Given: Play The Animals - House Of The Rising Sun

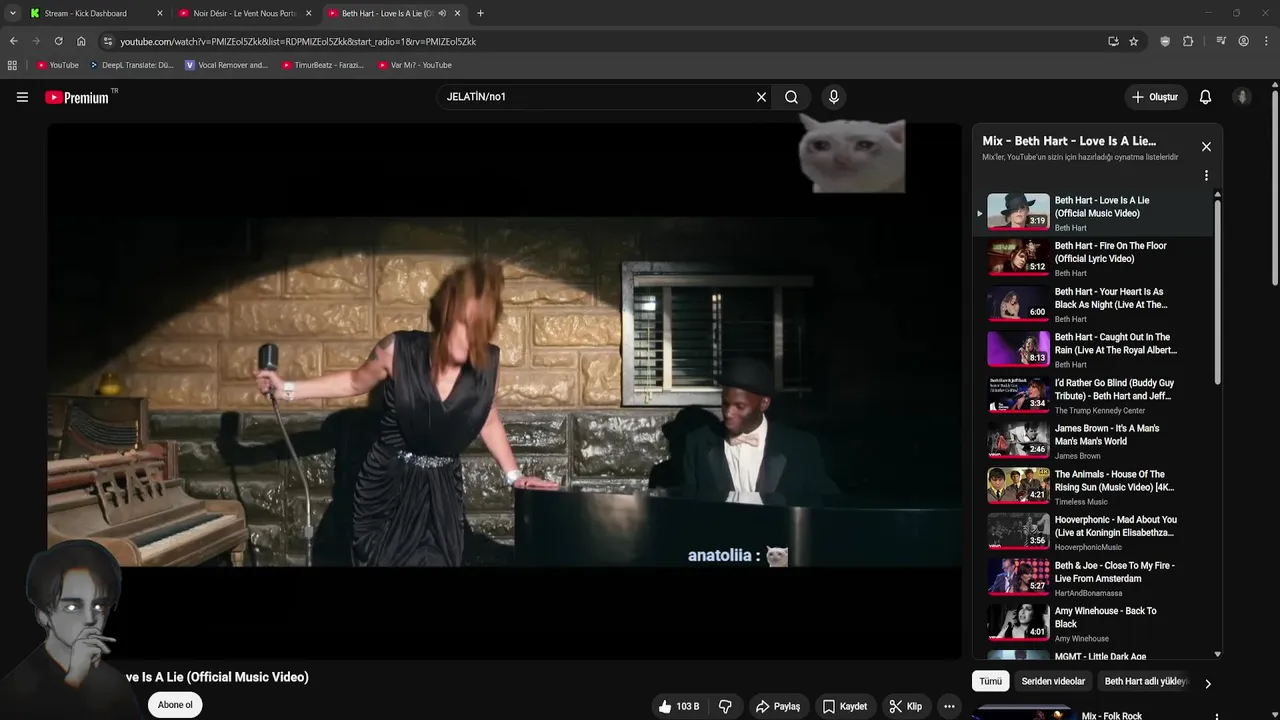Looking at the screenshot, I should 1094,486.
